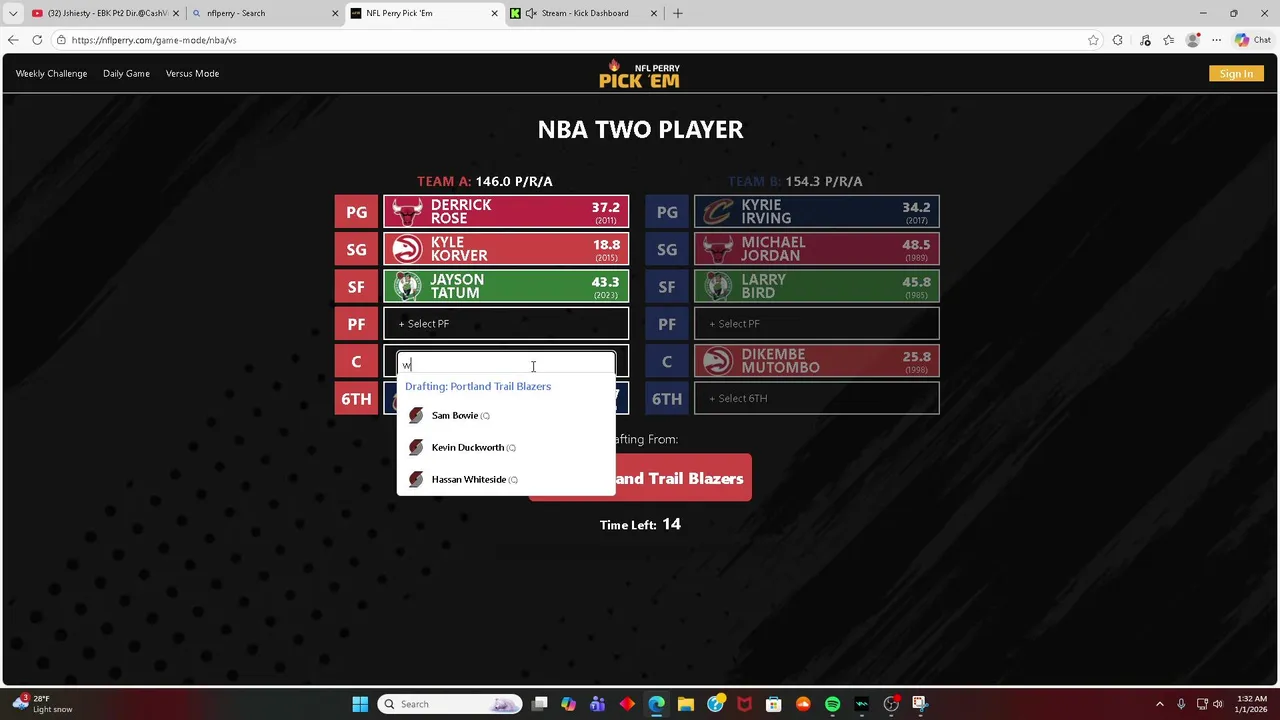The height and width of the screenshot is (720, 1280).
Task: Click the browser back arrow
Action: (x=13, y=40)
